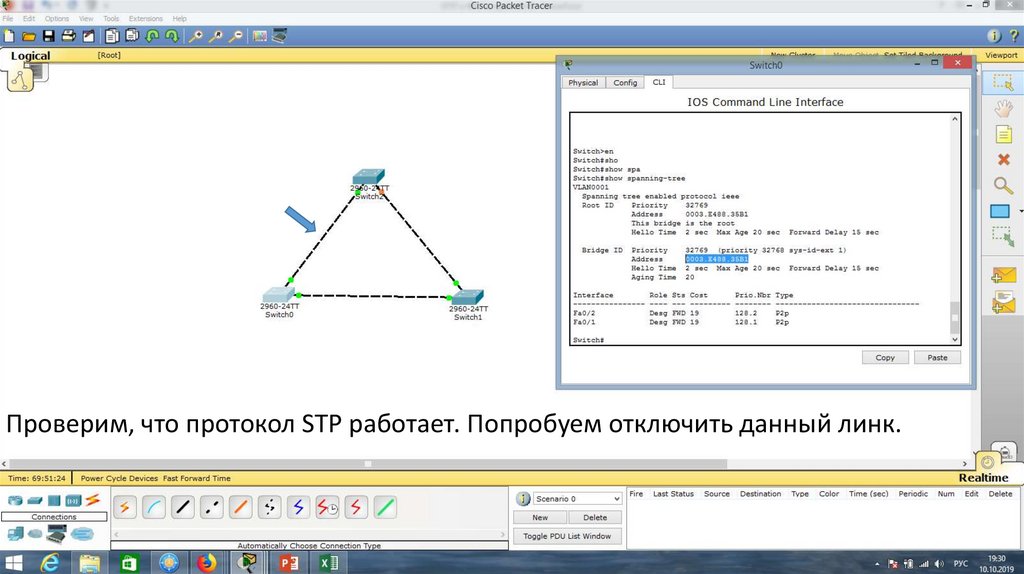Choose the Console cable connection
This screenshot has height=574, width=1024.
153,507
